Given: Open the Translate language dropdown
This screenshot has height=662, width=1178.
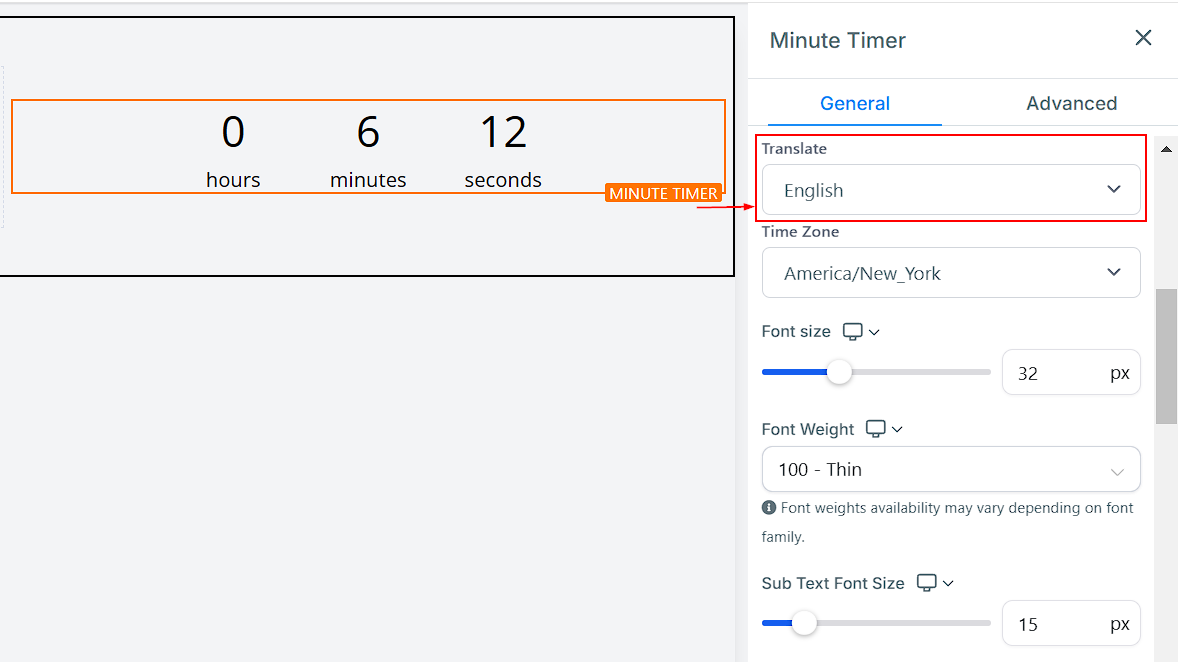Looking at the screenshot, I should point(950,190).
